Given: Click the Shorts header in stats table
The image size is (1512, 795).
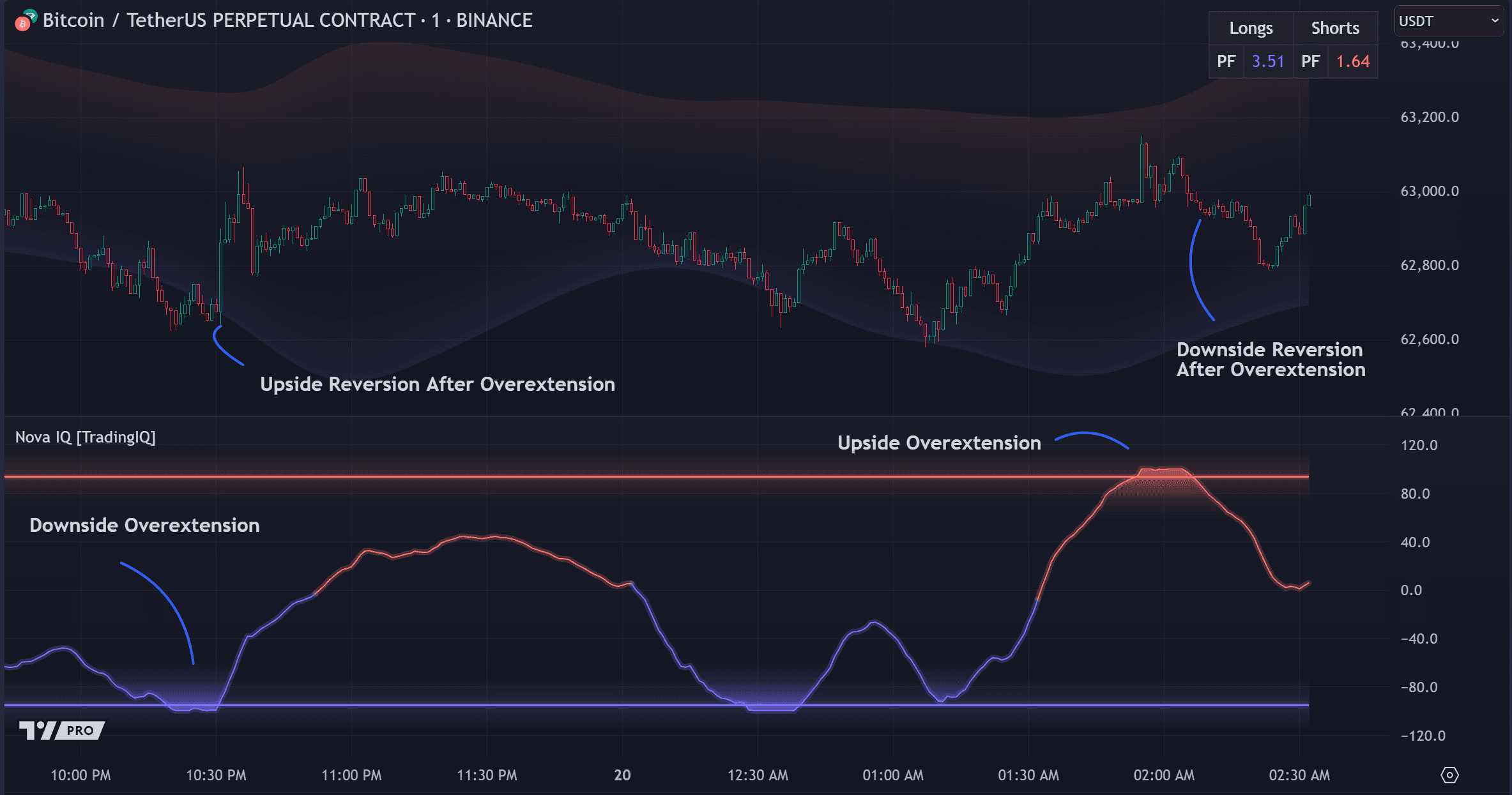Looking at the screenshot, I should pyautogui.click(x=1335, y=28).
